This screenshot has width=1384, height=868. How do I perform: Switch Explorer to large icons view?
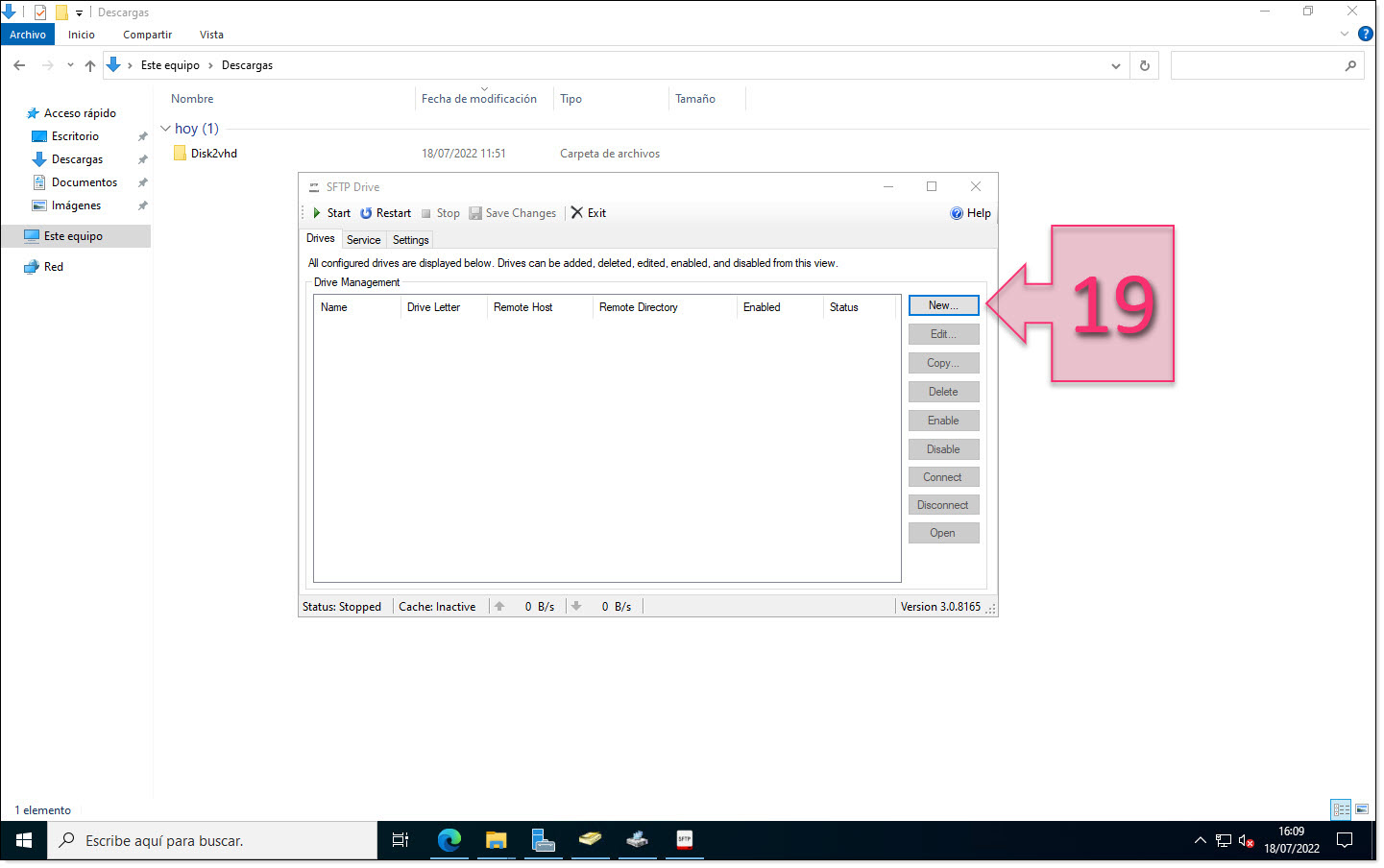pos(1362,809)
